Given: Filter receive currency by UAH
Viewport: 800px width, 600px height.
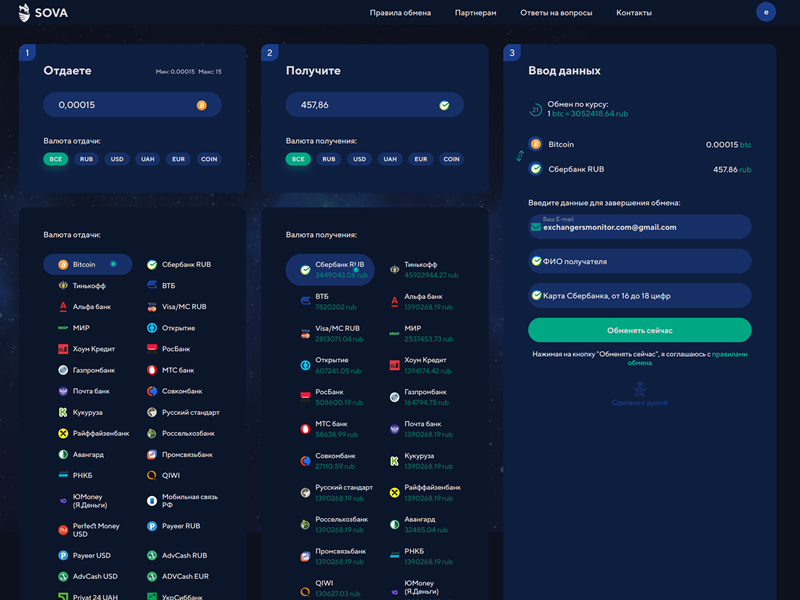Looking at the screenshot, I should click(x=390, y=159).
